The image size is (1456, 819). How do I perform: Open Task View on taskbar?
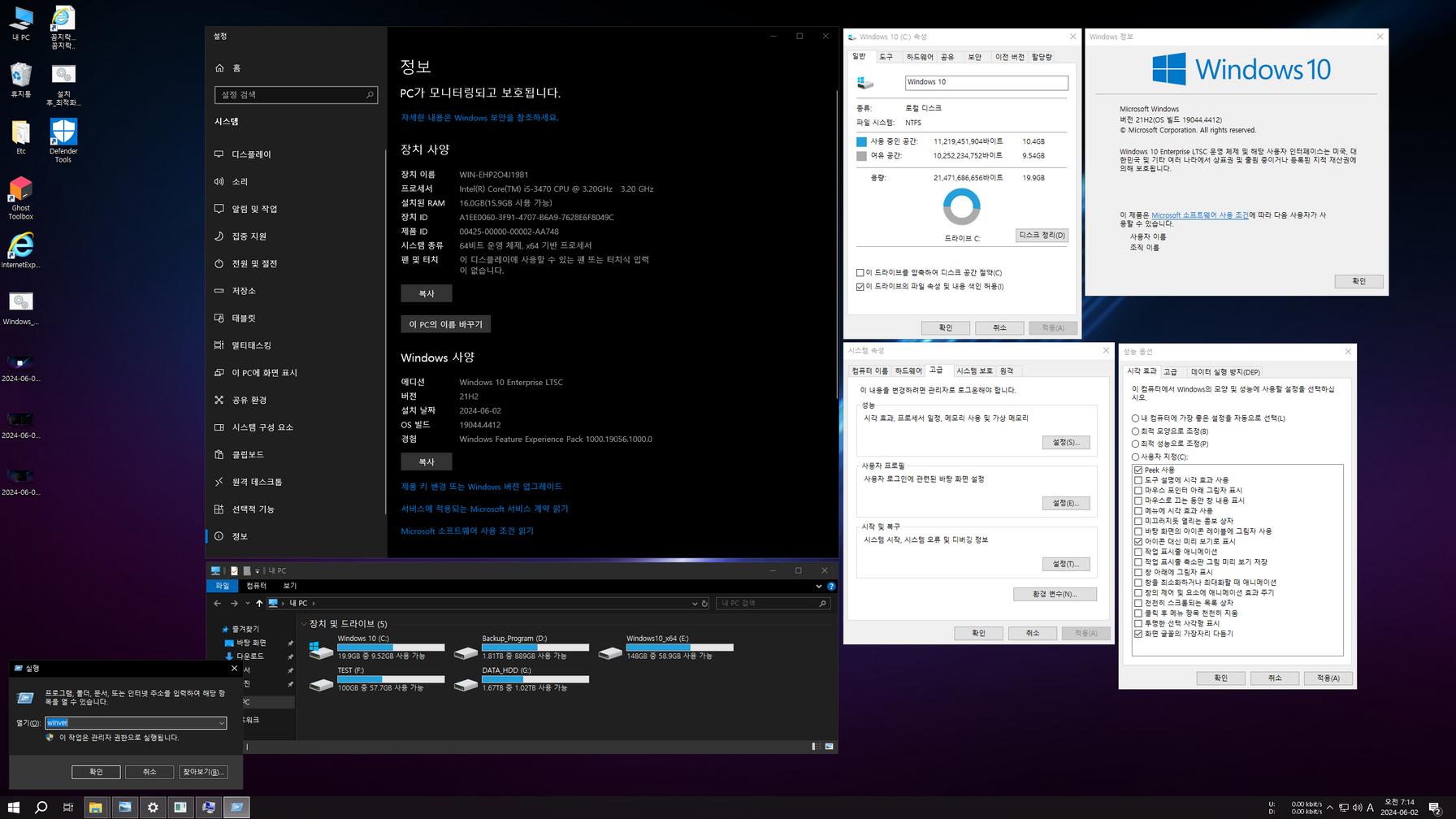[x=68, y=808]
